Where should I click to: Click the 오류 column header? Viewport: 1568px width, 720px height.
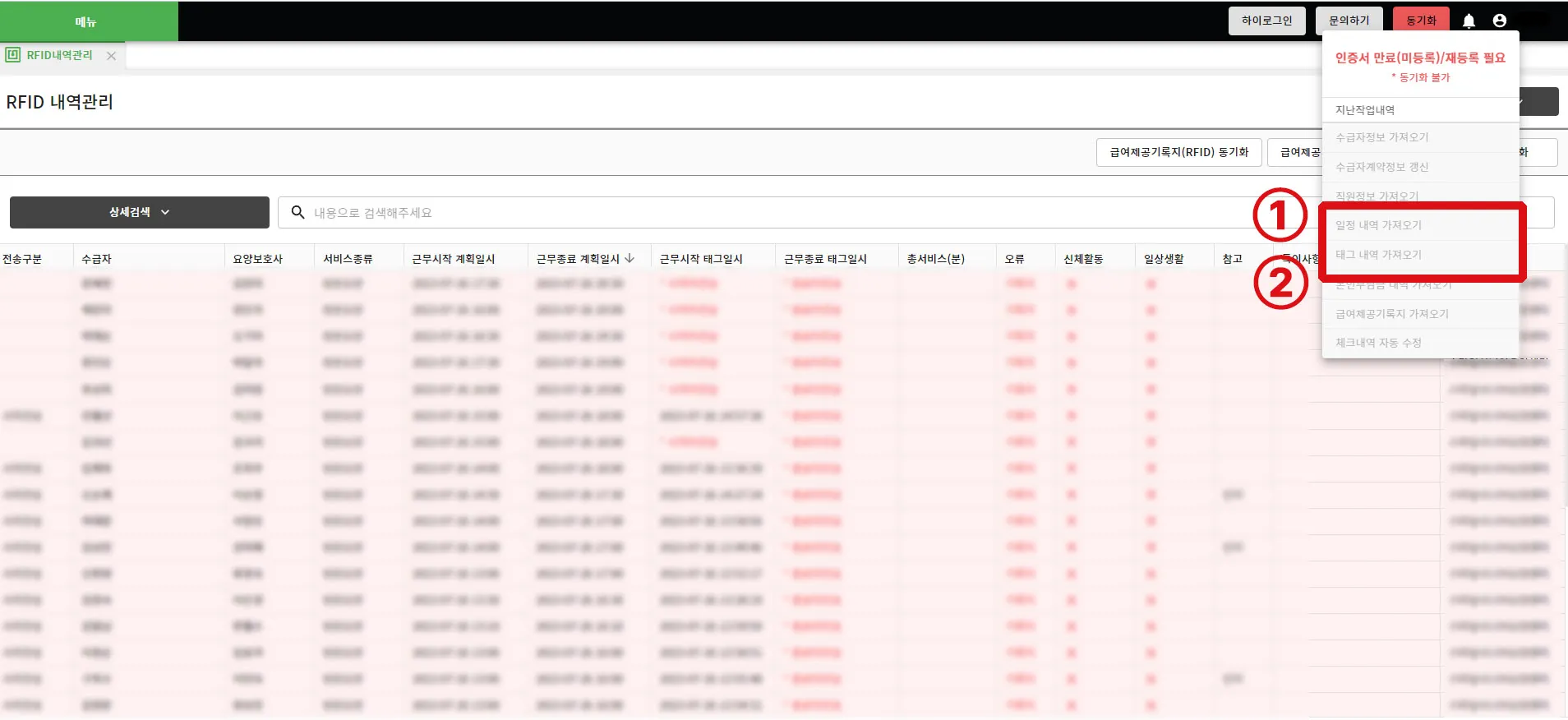1014,259
